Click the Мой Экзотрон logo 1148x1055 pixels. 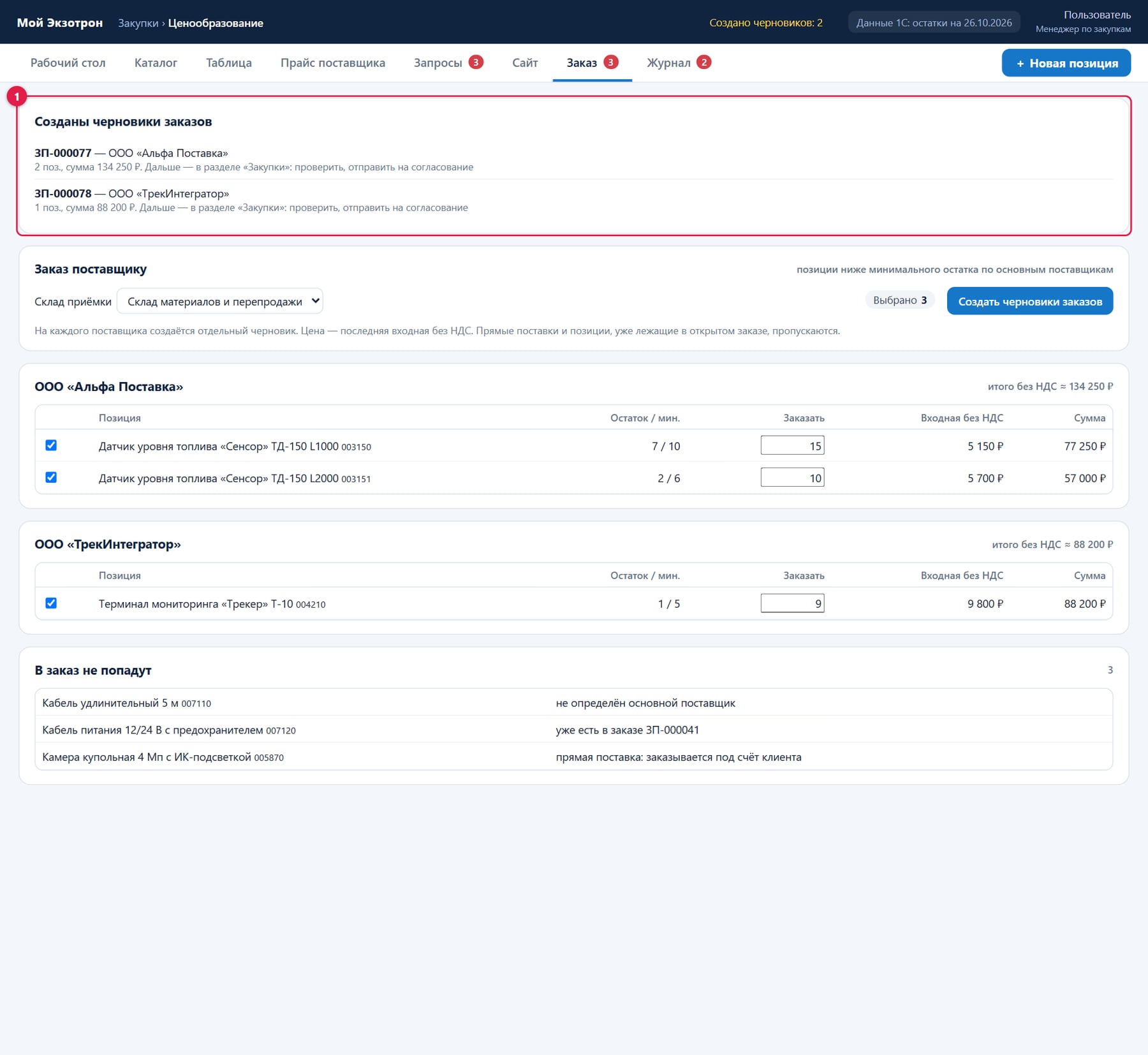click(60, 22)
